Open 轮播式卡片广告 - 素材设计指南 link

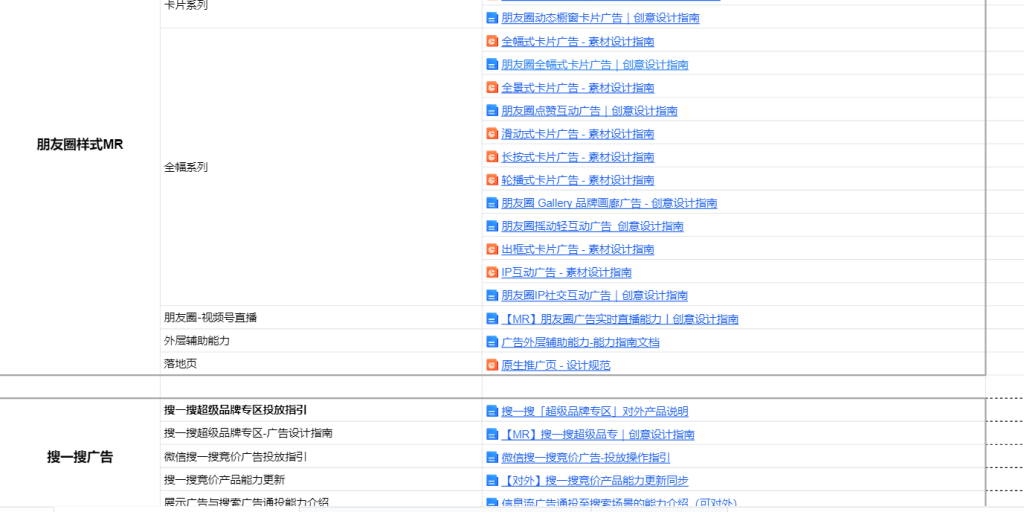tap(577, 179)
